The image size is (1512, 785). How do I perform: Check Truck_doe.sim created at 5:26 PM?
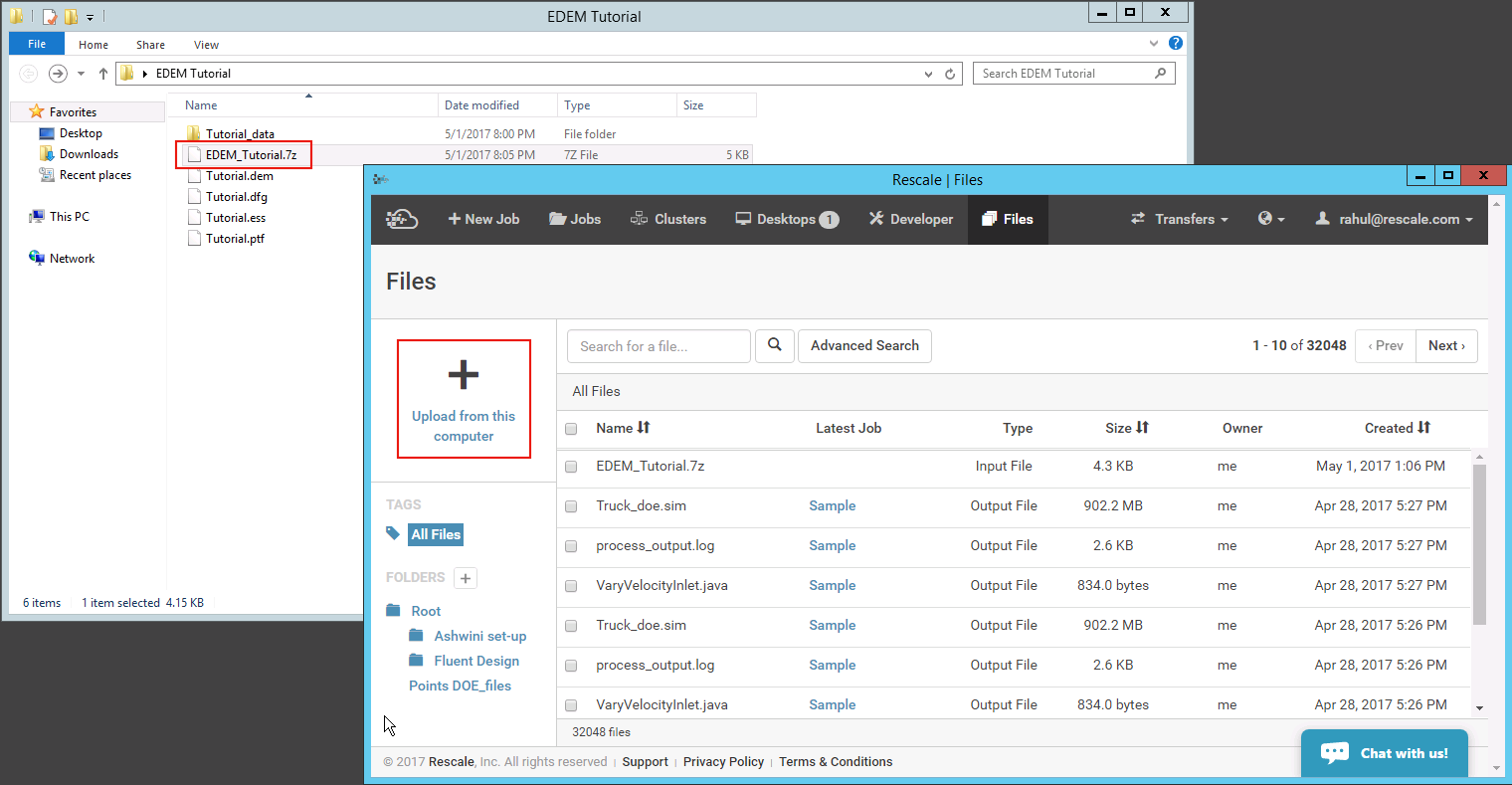[x=571, y=626]
